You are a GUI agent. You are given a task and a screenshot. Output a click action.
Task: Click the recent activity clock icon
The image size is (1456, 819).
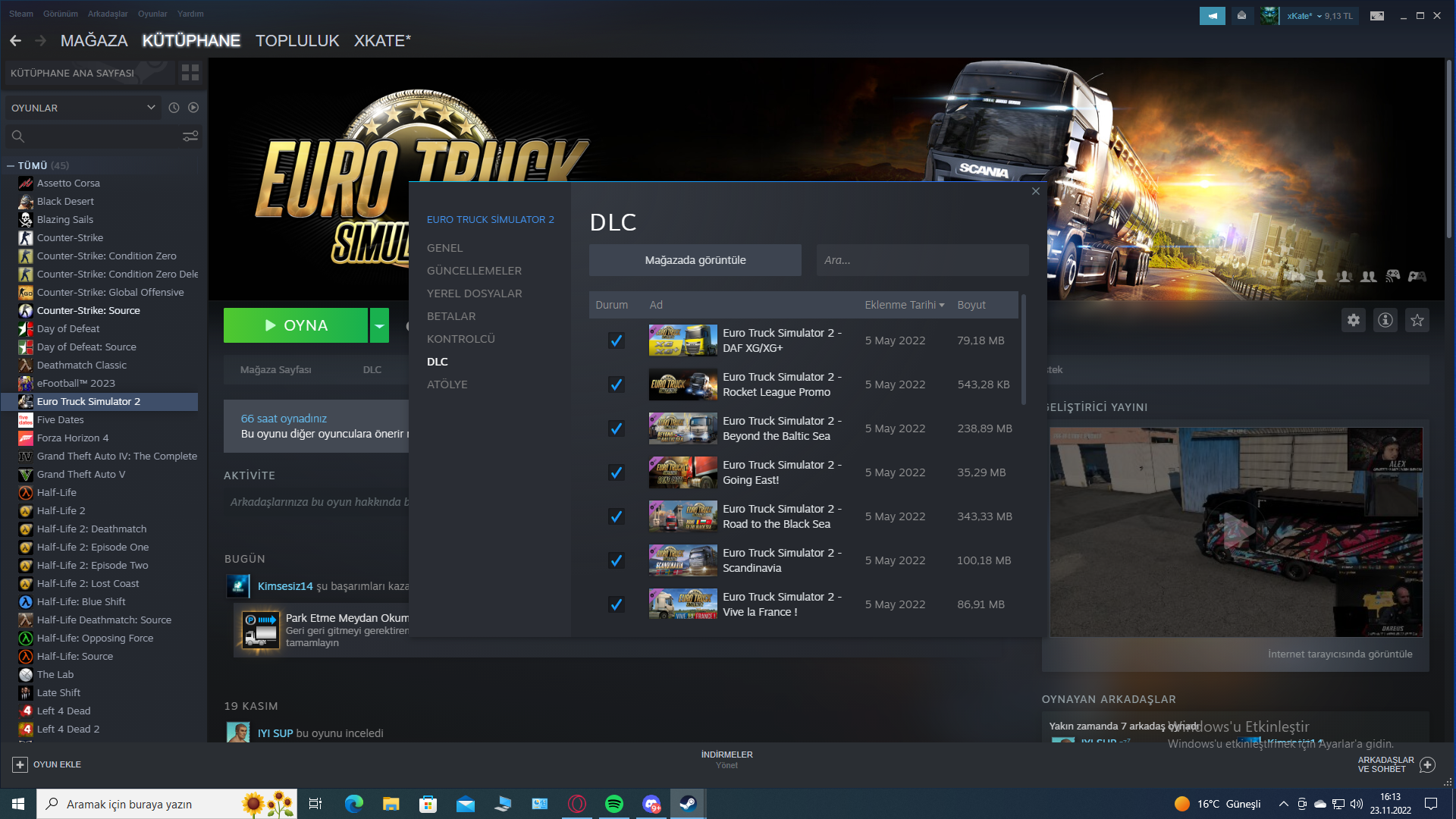click(174, 108)
